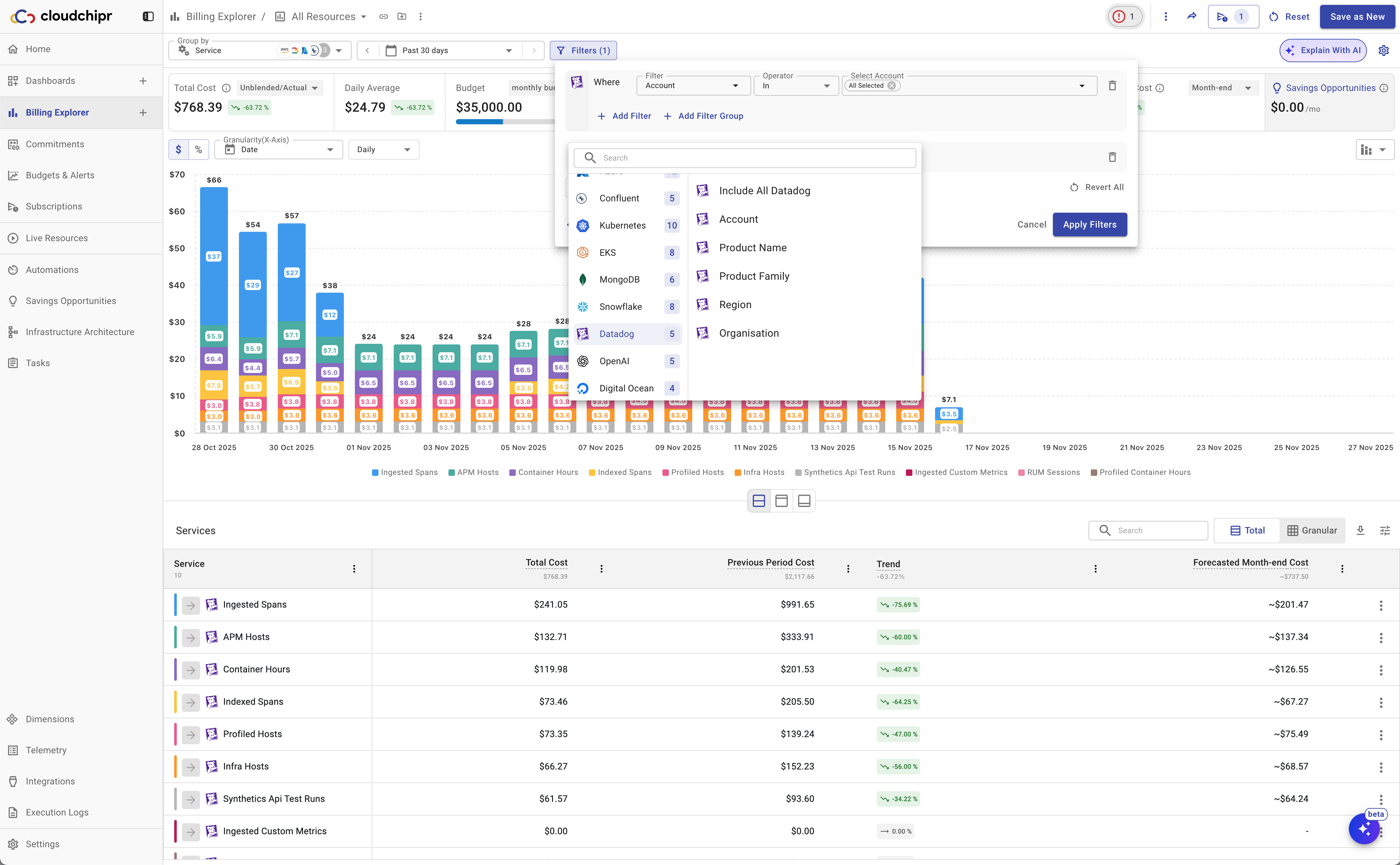The height and width of the screenshot is (865, 1400).
Task: Download the Services table data
Action: (1360, 530)
